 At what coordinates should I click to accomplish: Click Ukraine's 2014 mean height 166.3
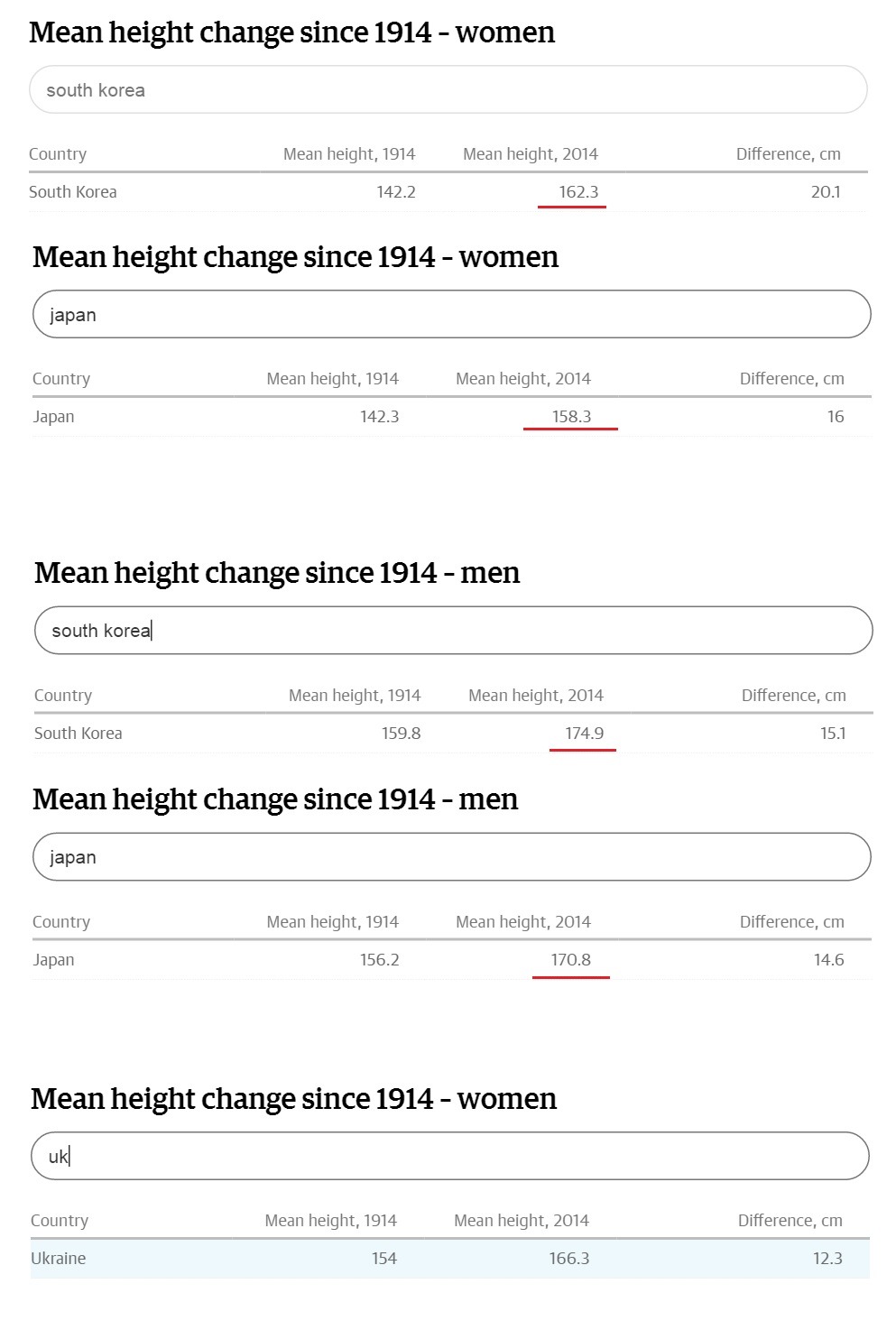pos(569,1258)
